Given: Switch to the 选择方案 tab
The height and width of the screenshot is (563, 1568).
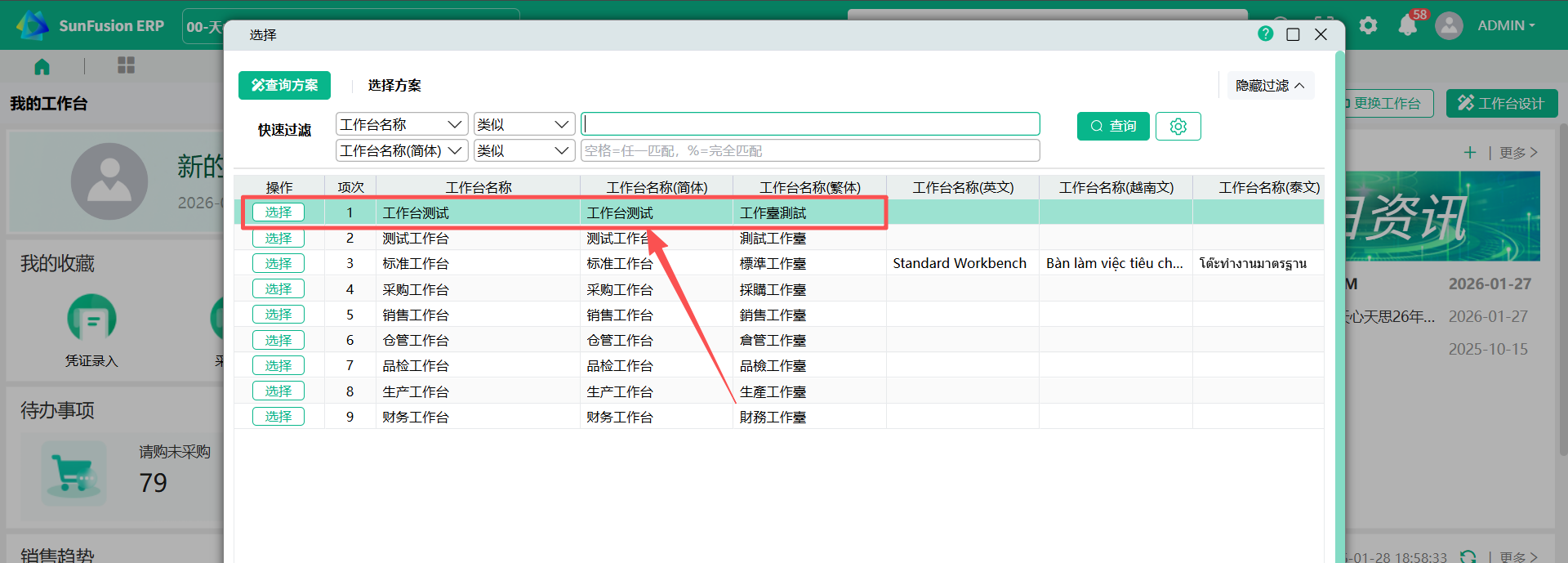Looking at the screenshot, I should pos(394,86).
